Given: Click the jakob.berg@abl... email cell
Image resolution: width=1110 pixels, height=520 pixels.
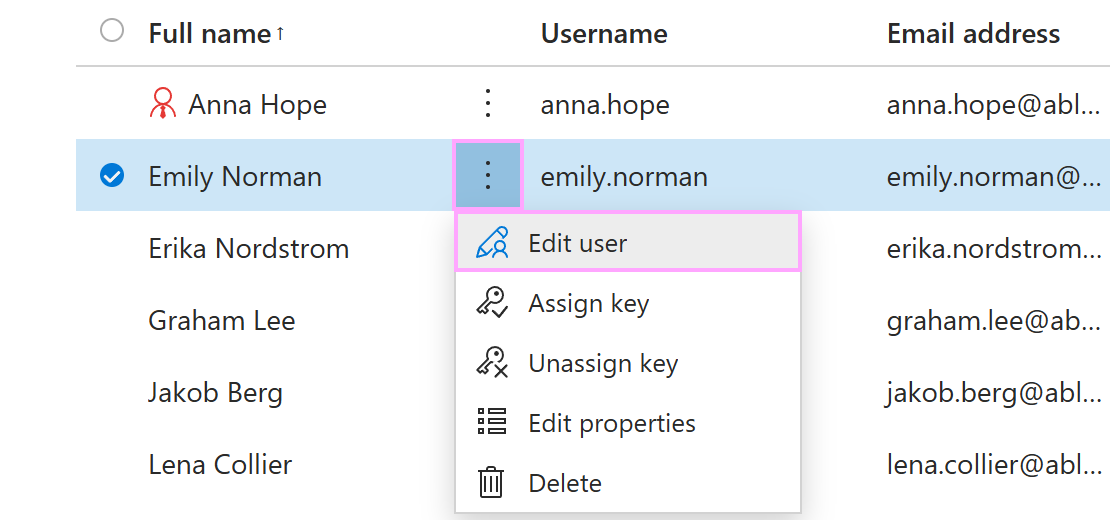Looking at the screenshot, I should [994, 393].
